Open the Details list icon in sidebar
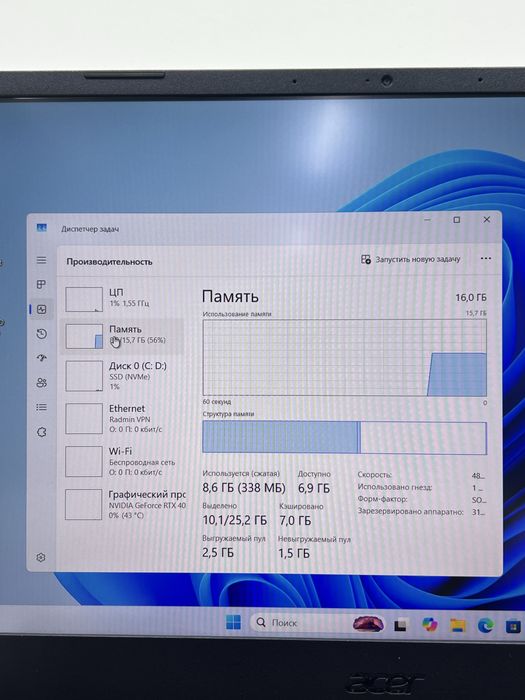The width and height of the screenshot is (525, 700). [42, 407]
